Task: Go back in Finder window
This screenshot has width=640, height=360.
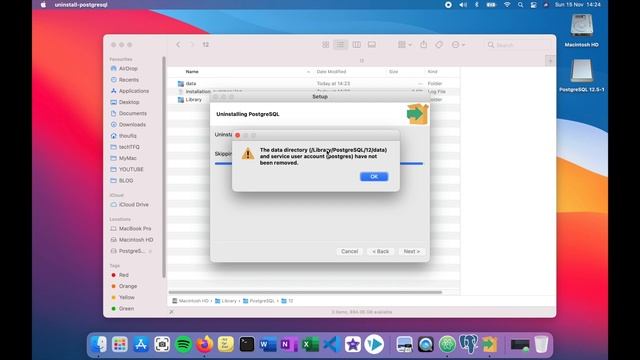Action: (178, 44)
